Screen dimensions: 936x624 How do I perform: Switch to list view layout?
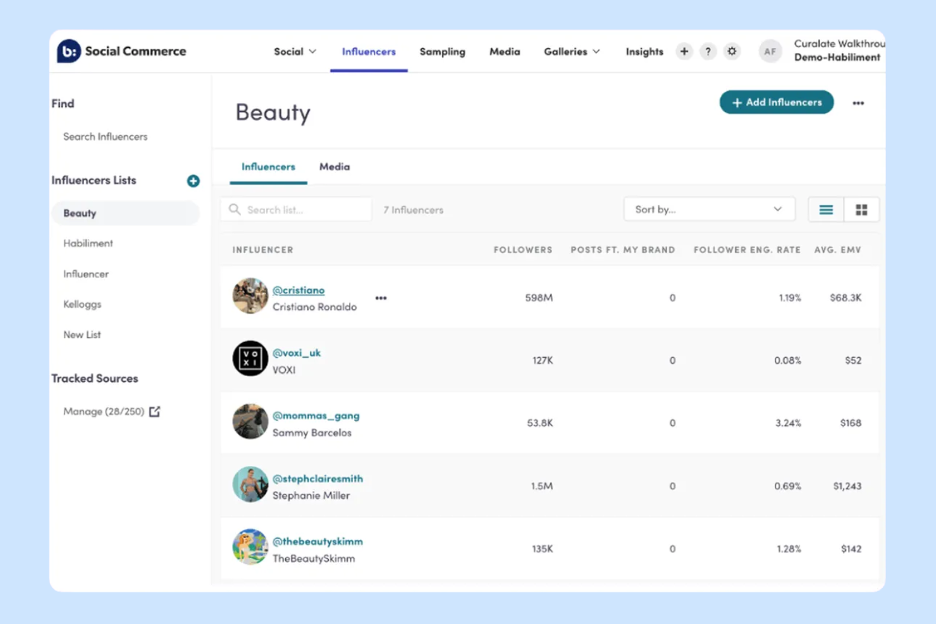point(825,209)
